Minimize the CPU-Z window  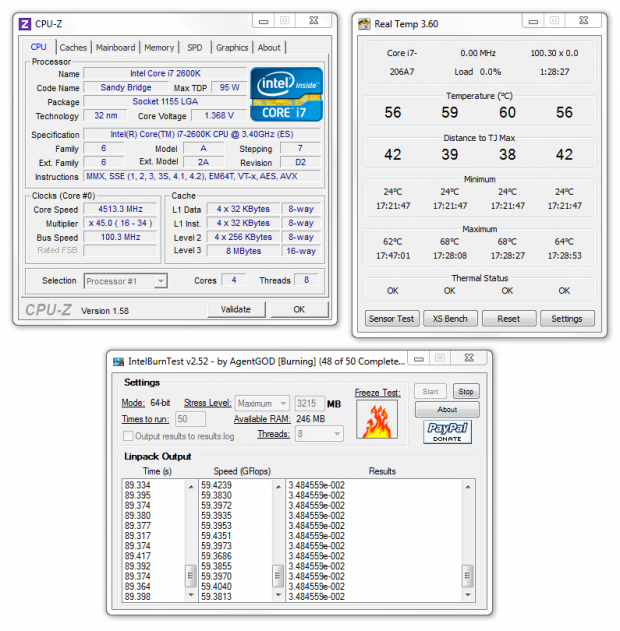point(264,21)
